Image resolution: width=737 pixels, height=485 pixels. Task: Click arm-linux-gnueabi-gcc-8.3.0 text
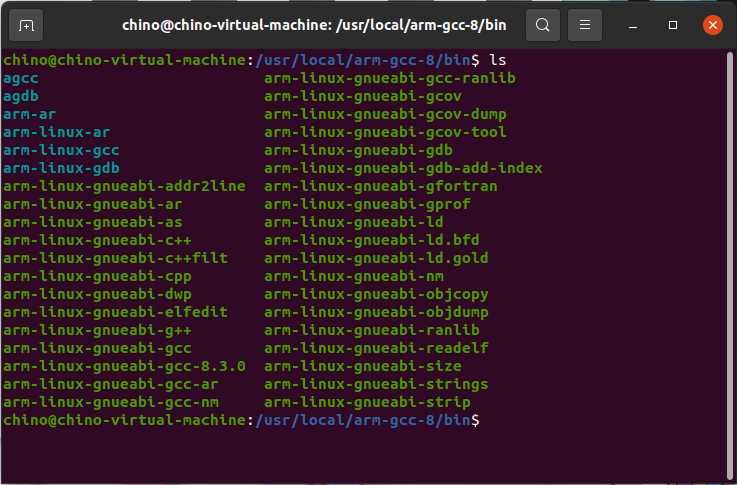(124, 366)
